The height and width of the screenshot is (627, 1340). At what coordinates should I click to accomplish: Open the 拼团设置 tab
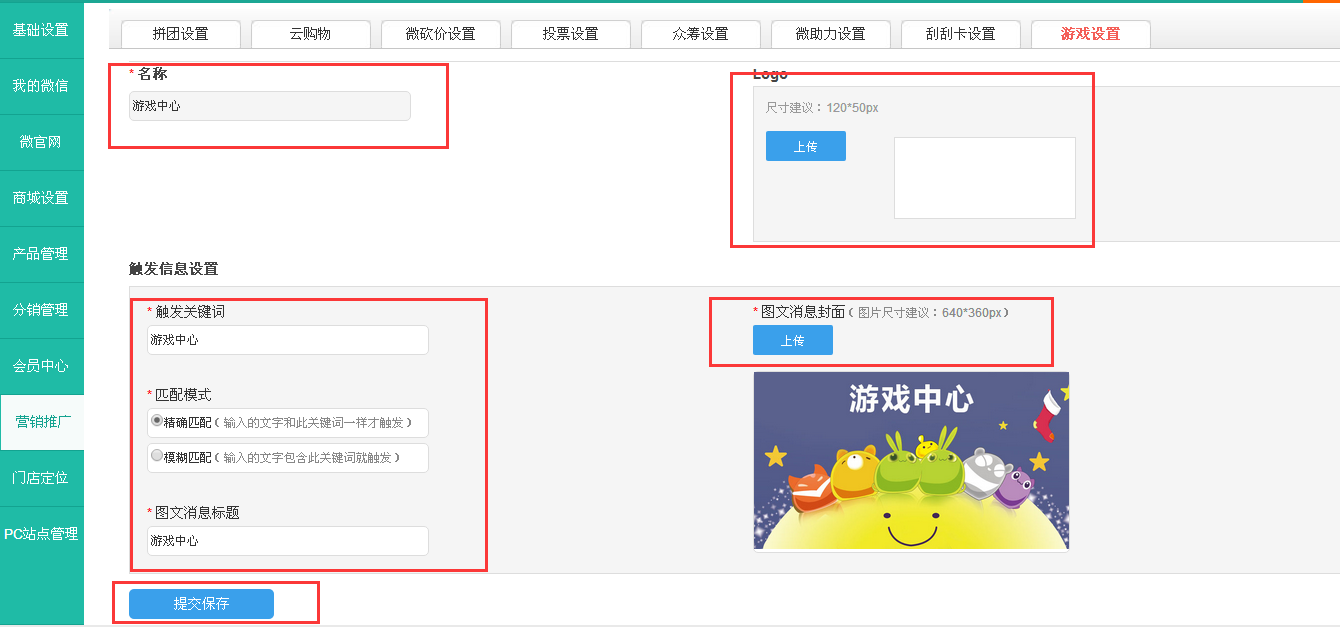(181, 34)
